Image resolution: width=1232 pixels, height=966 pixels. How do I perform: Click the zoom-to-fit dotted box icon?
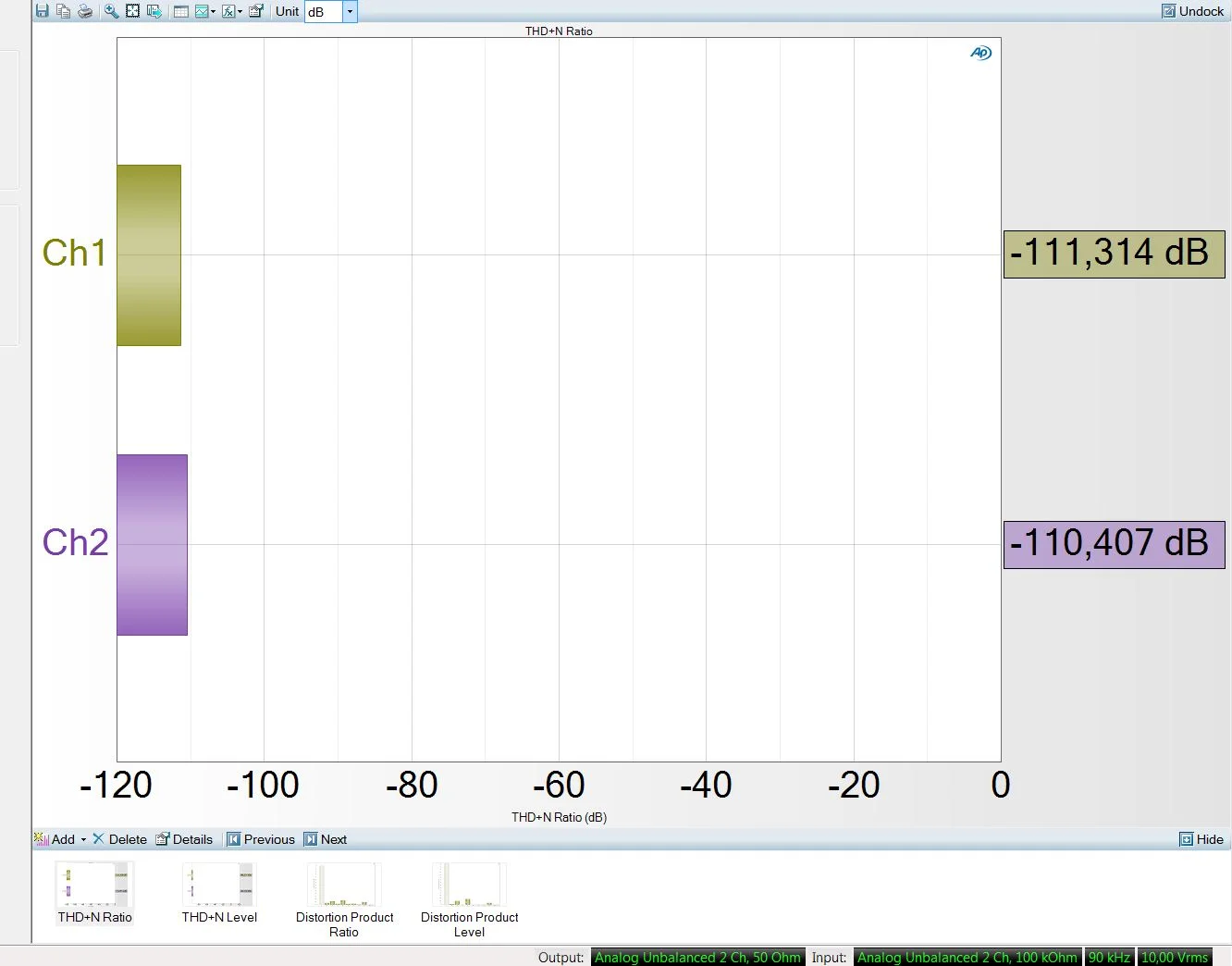pos(132,11)
